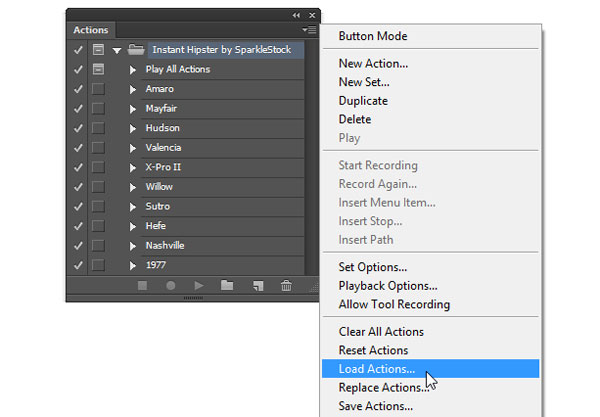Image resolution: width=600 pixels, height=417 pixels.
Task: Close the Actions panel
Action: [312, 15]
